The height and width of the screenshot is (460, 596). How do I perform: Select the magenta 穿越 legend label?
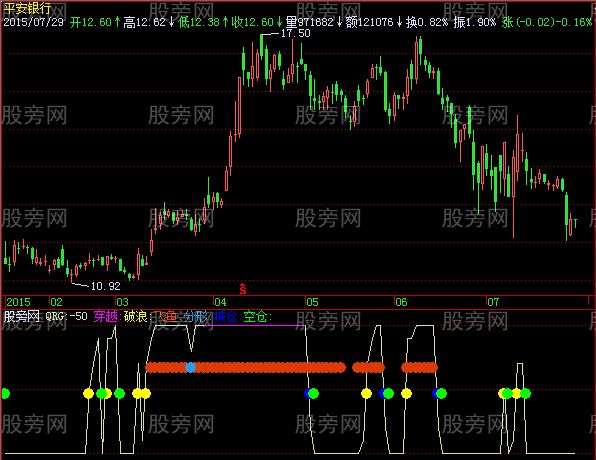tap(106, 316)
